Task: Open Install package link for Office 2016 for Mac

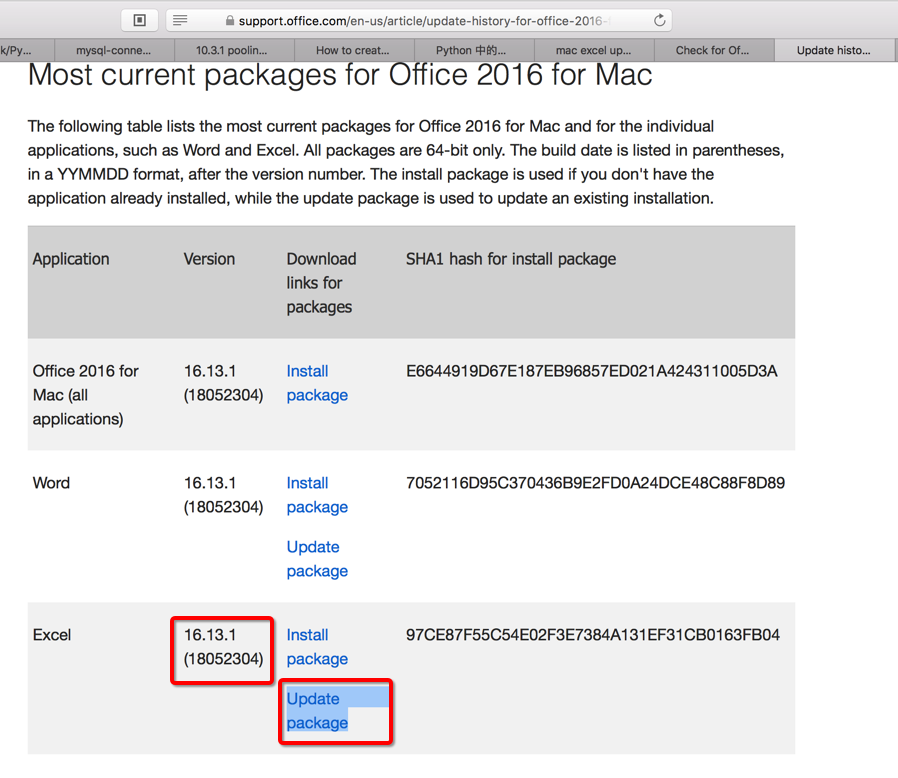Action: pos(317,383)
